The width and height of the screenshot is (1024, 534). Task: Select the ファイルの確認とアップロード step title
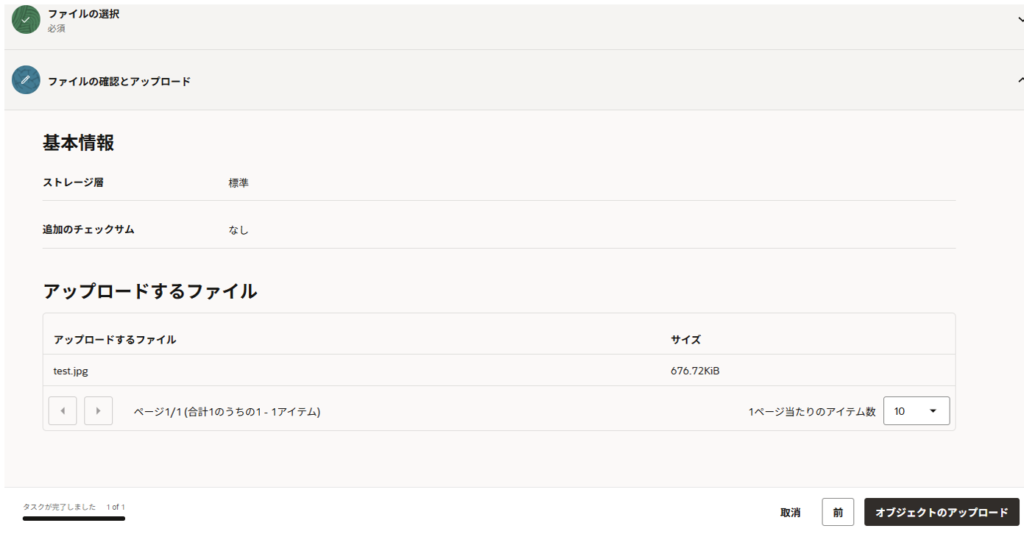coord(119,81)
